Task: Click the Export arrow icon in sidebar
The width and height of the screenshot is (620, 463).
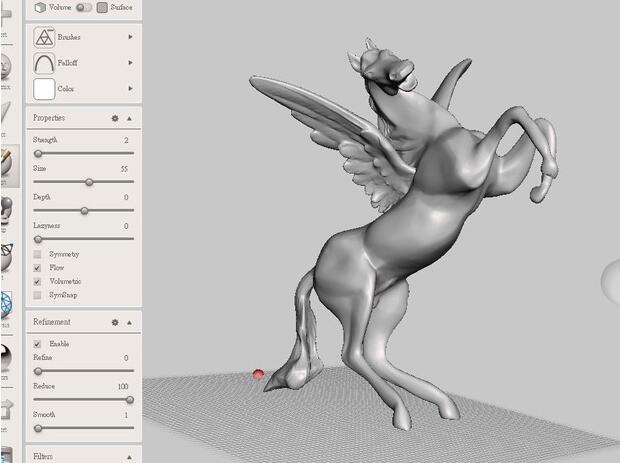Action: click(x=5, y=409)
